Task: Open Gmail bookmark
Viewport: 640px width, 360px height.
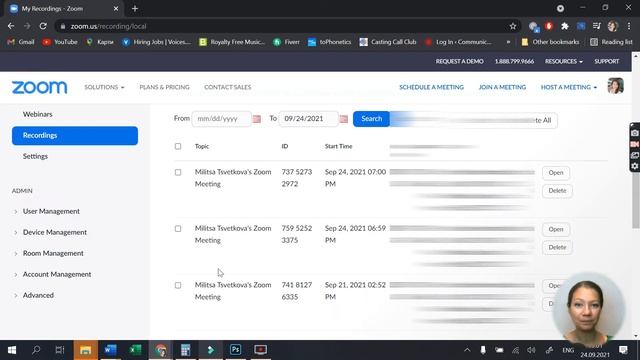Action: (x=21, y=42)
